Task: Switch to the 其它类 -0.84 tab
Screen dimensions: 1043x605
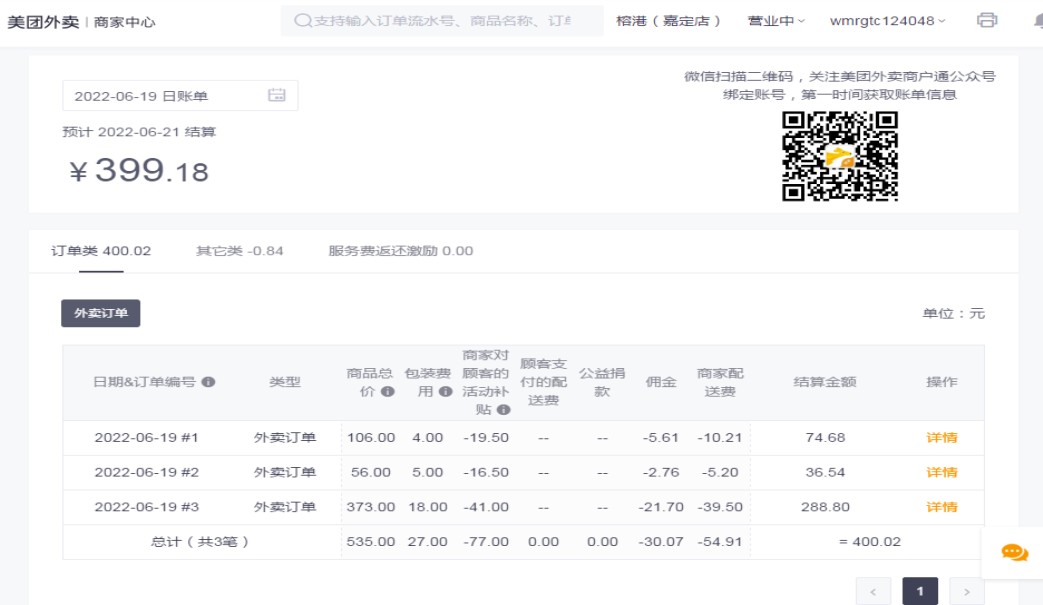Action: pos(239,251)
